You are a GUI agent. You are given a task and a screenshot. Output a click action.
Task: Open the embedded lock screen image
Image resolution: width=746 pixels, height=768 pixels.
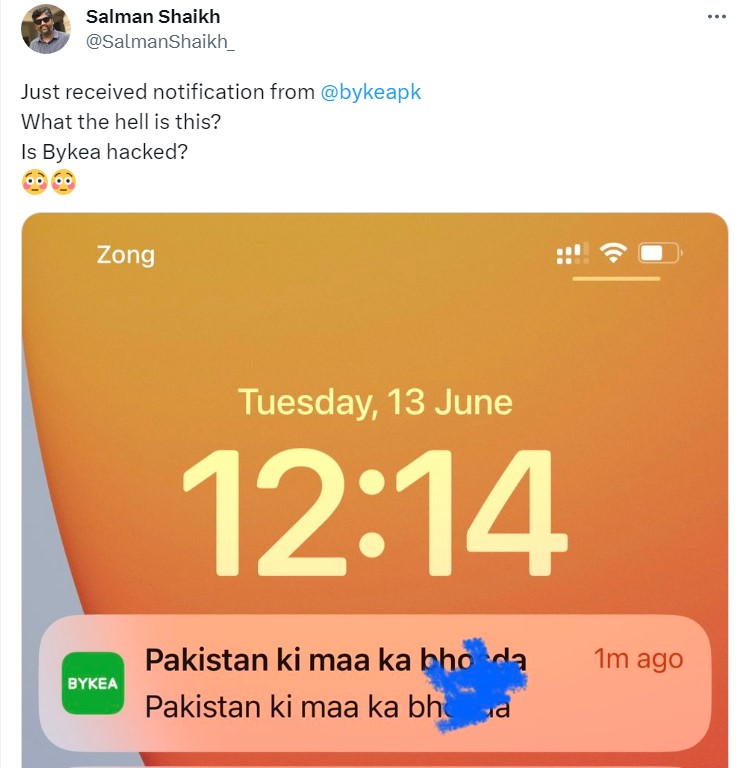click(375, 490)
